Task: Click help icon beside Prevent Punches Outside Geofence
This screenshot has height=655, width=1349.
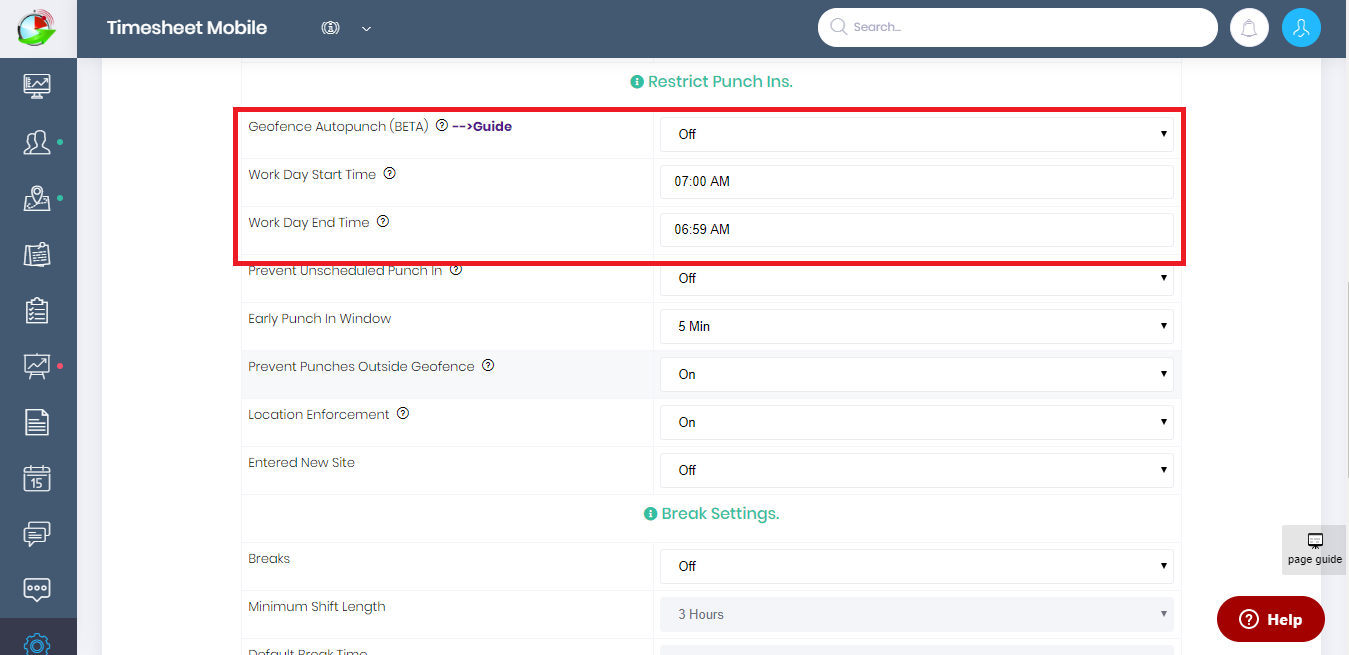Action: pyautogui.click(x=488, y=366)
